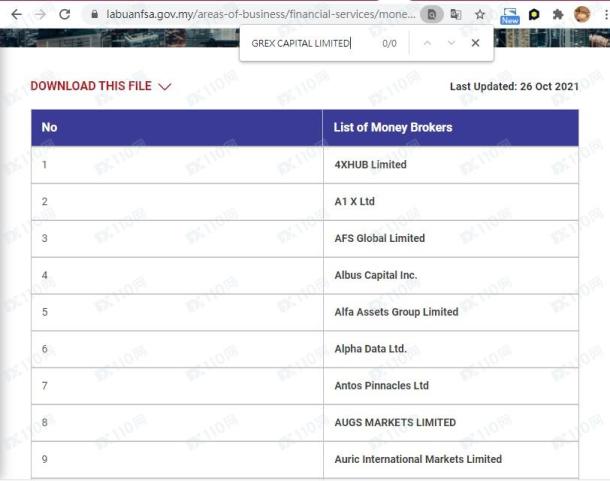Focus the address bar showing labuanfsa.gov.my

[261, 14]
